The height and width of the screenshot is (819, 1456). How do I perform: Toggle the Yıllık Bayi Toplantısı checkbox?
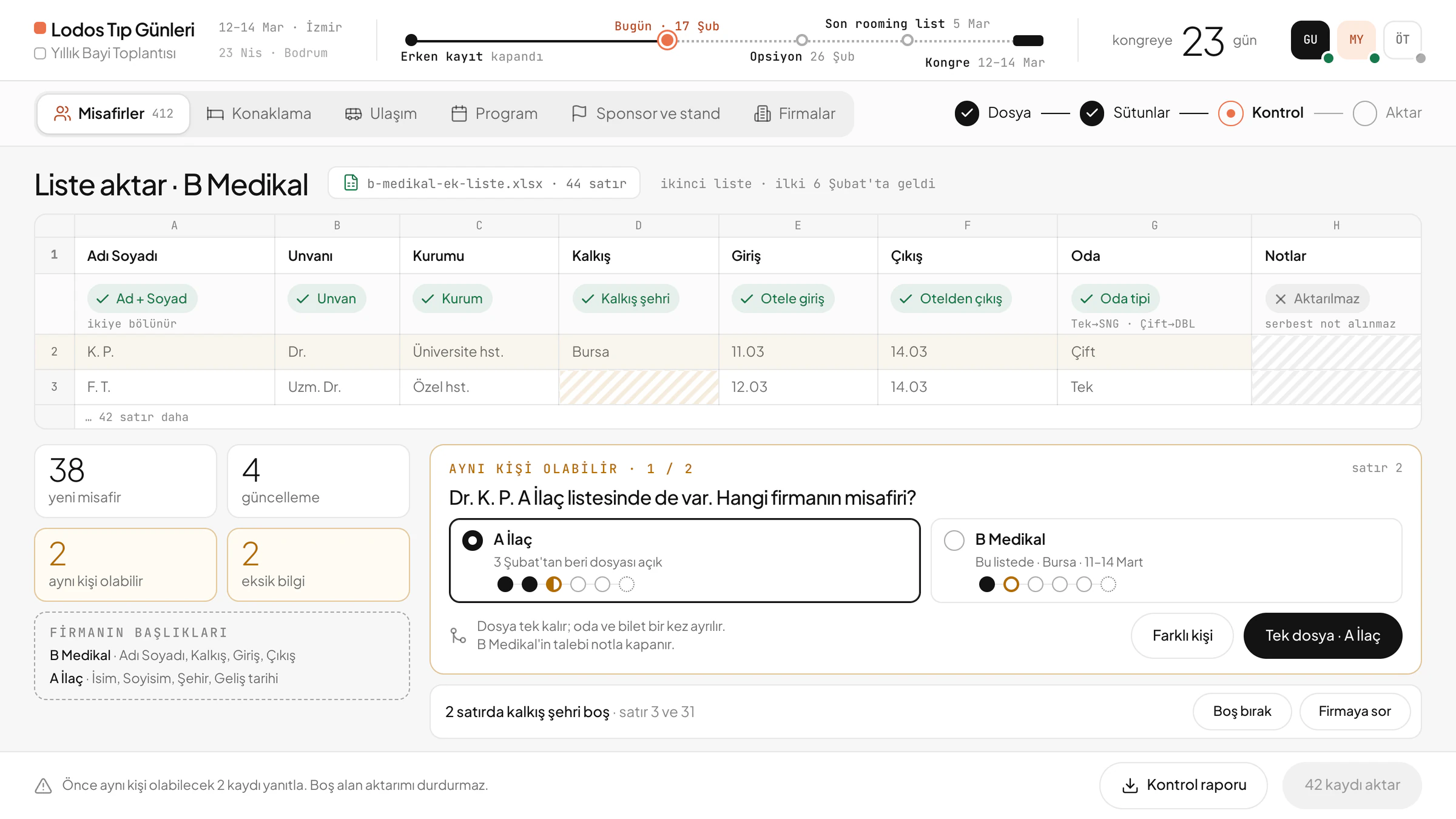click(40, 53)
